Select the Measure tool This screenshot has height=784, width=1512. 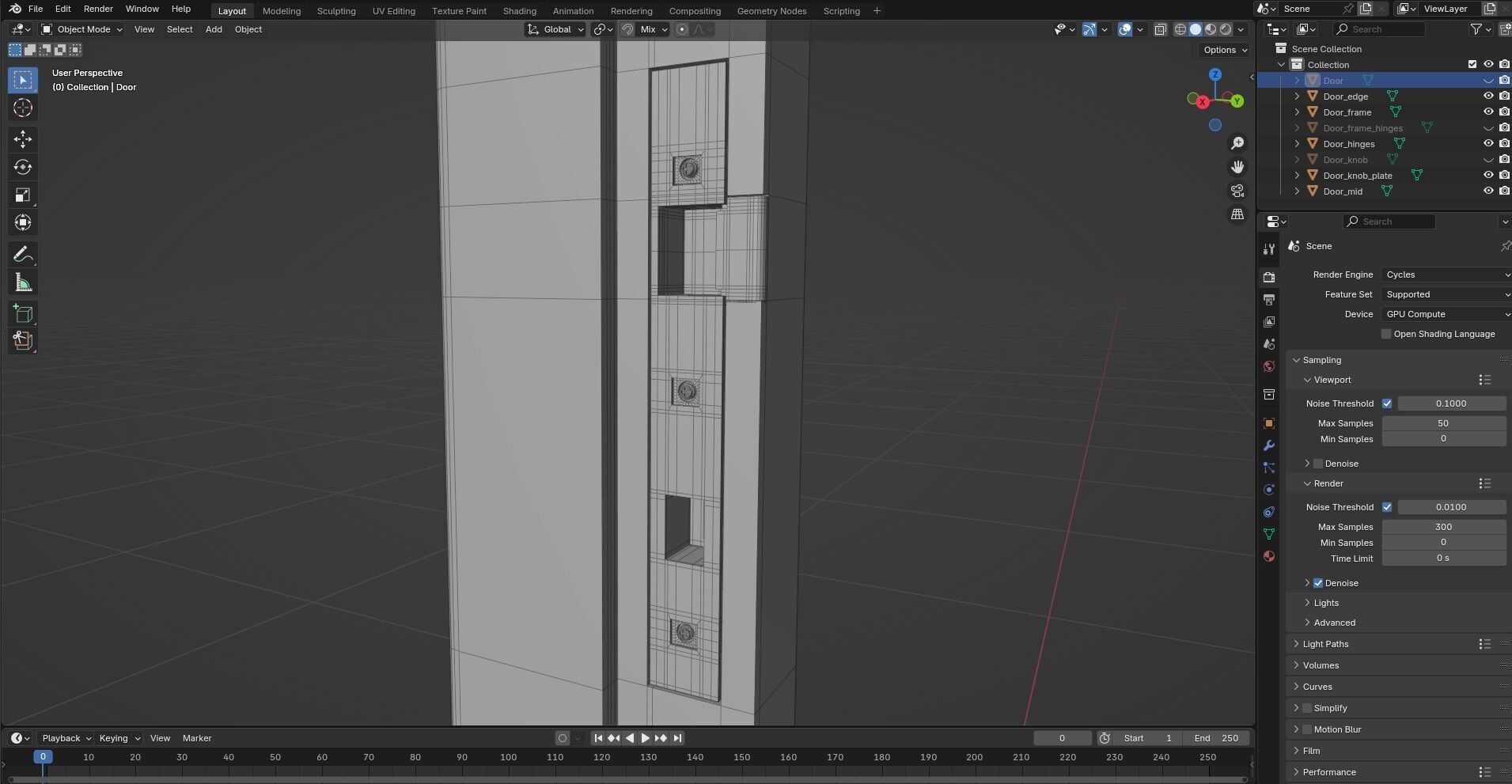[22, 282]
